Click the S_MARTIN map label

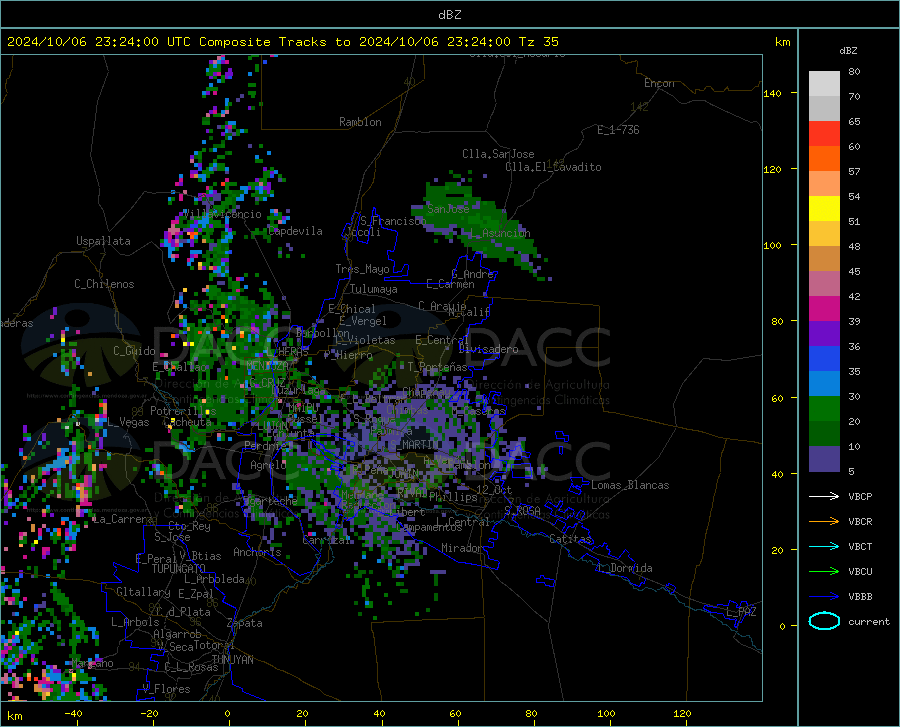(x=414, y=445)
